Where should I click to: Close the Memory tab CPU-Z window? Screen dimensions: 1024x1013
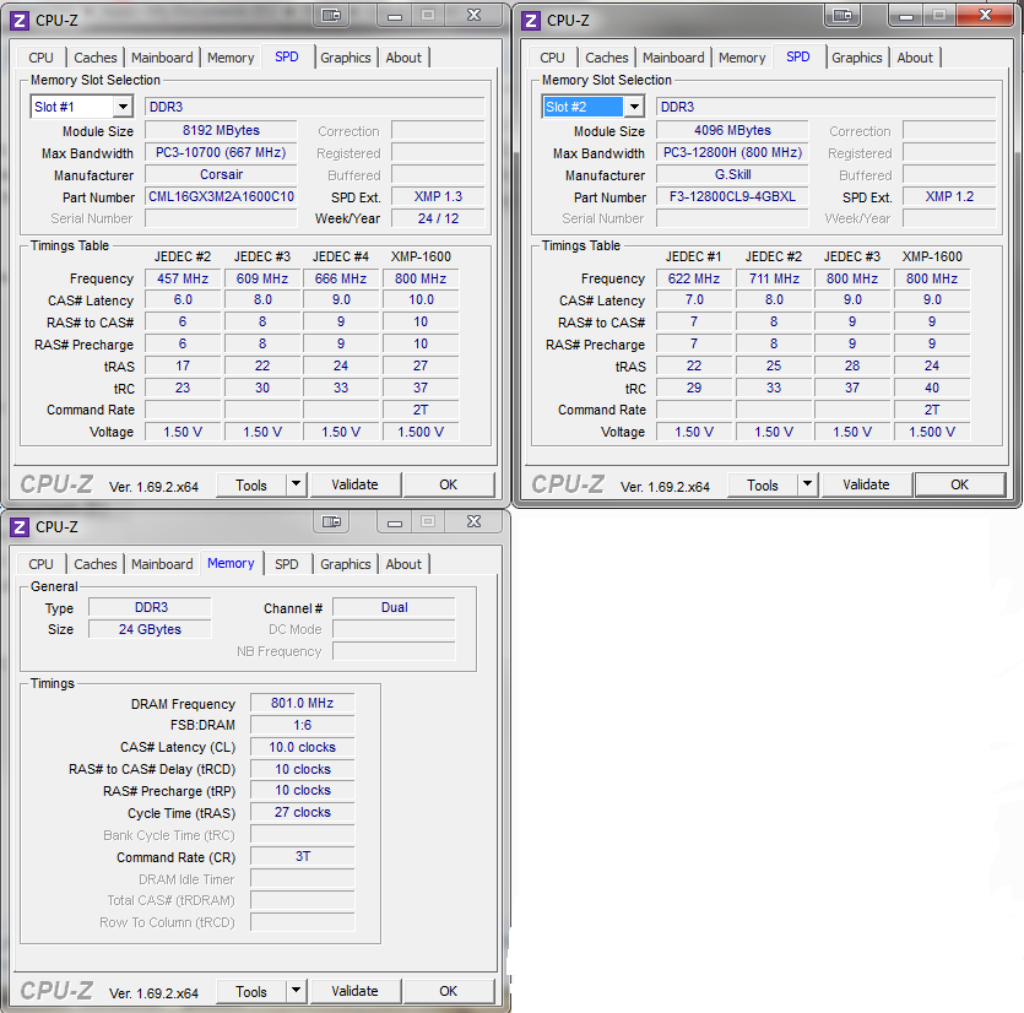click(474, 521)
